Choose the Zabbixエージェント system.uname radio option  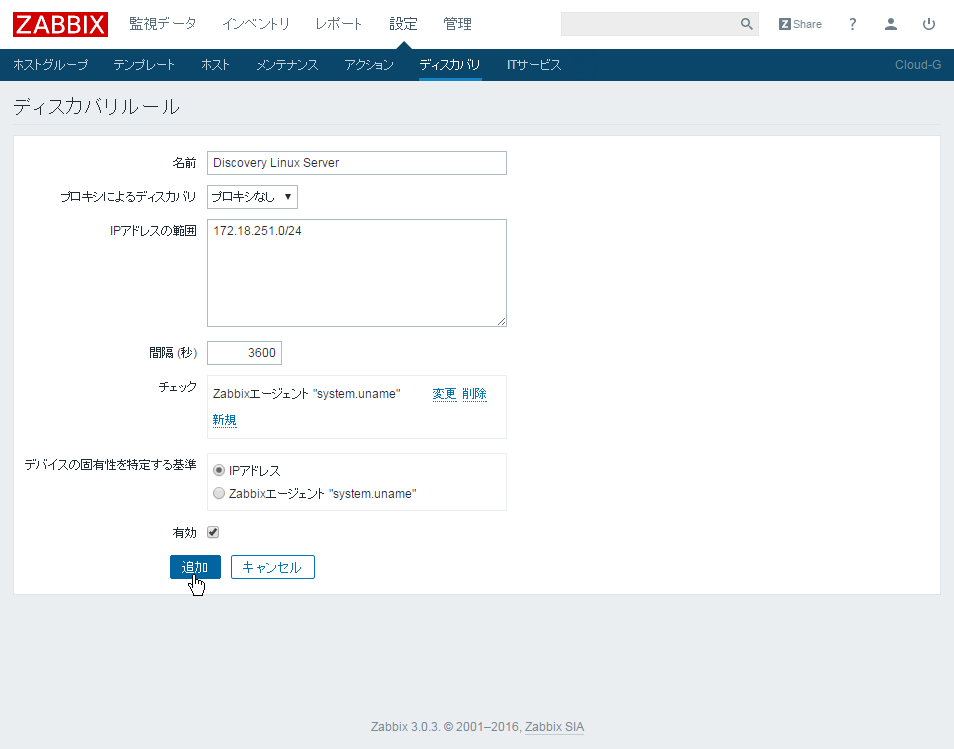pos(218,492)
